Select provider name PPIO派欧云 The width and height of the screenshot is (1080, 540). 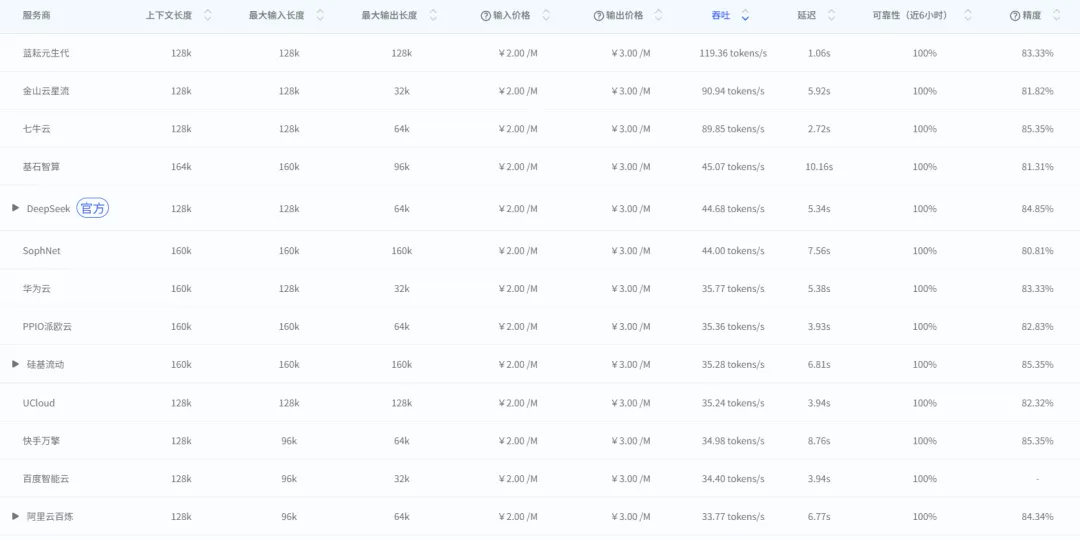pyautogui.click(x=47, y=326)
